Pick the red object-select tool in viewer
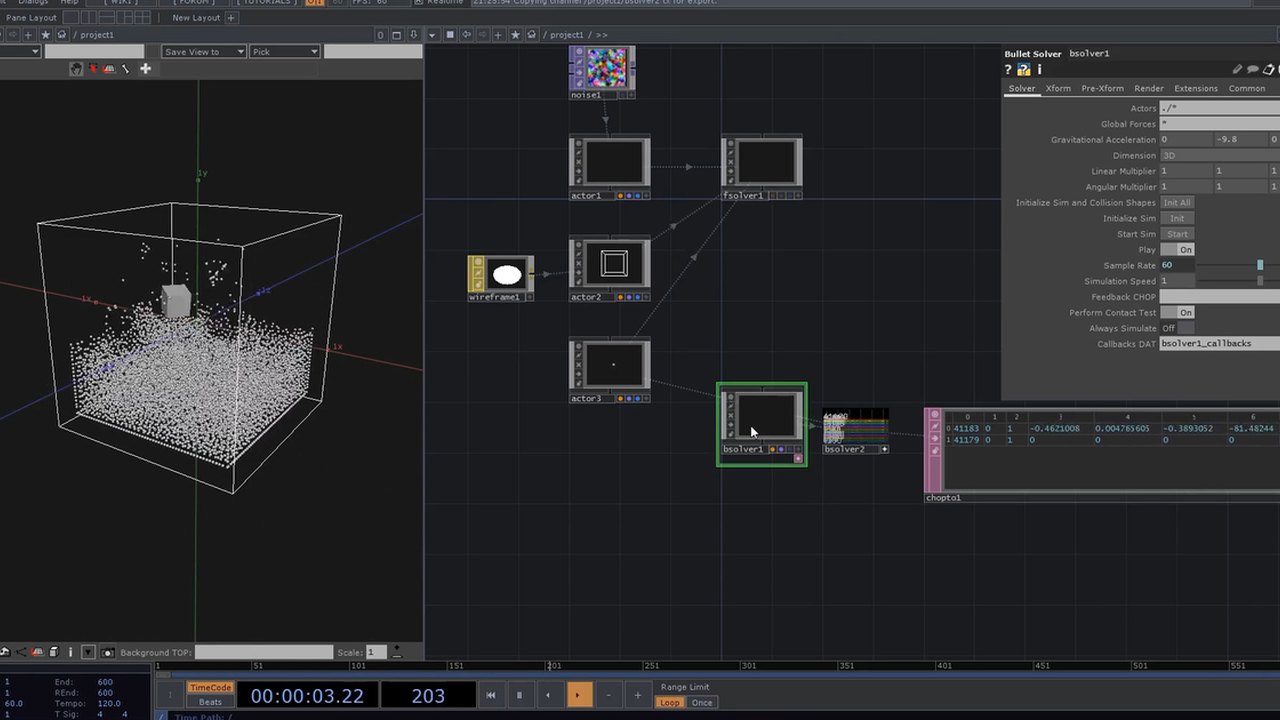Image resolution: width=1280 pixels, height=720 pixels. [93, 69]
